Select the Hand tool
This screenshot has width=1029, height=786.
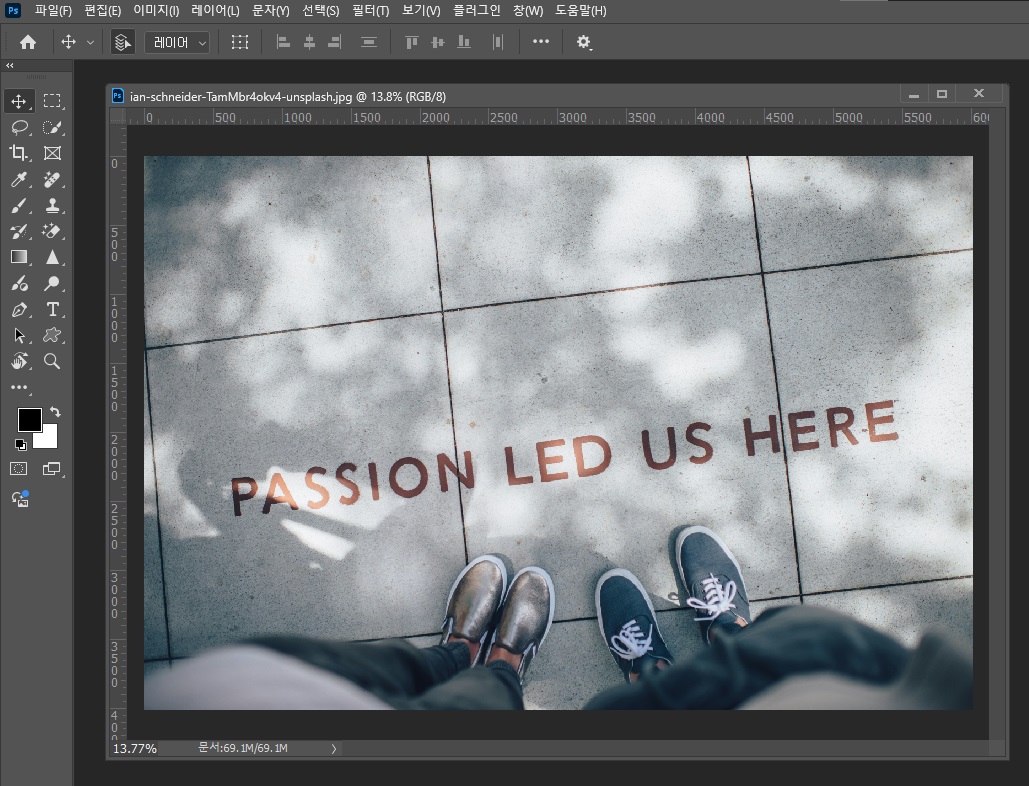click(19, 361)
